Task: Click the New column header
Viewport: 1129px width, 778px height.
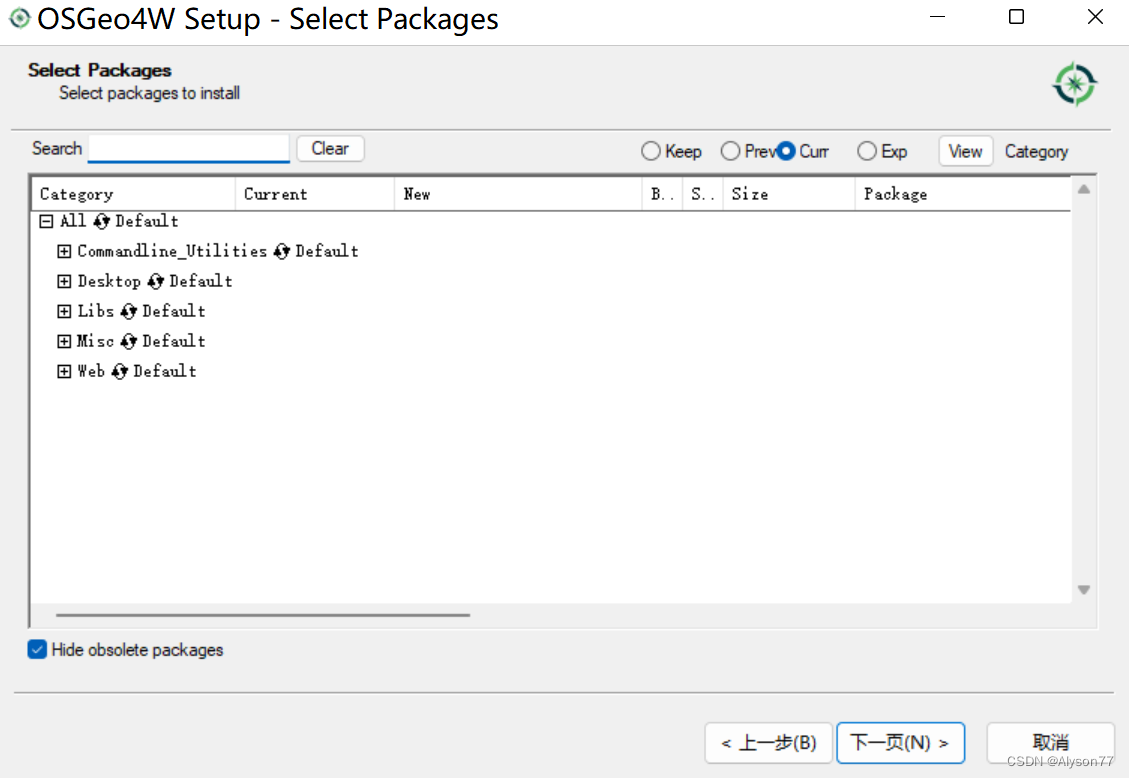Action: [518, 194]
